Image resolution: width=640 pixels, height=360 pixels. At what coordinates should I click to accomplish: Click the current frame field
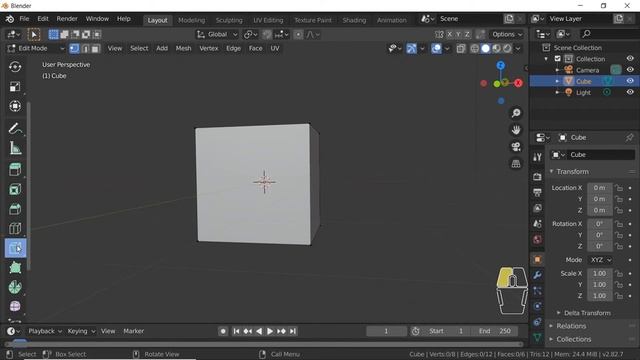tap(386, 331)
